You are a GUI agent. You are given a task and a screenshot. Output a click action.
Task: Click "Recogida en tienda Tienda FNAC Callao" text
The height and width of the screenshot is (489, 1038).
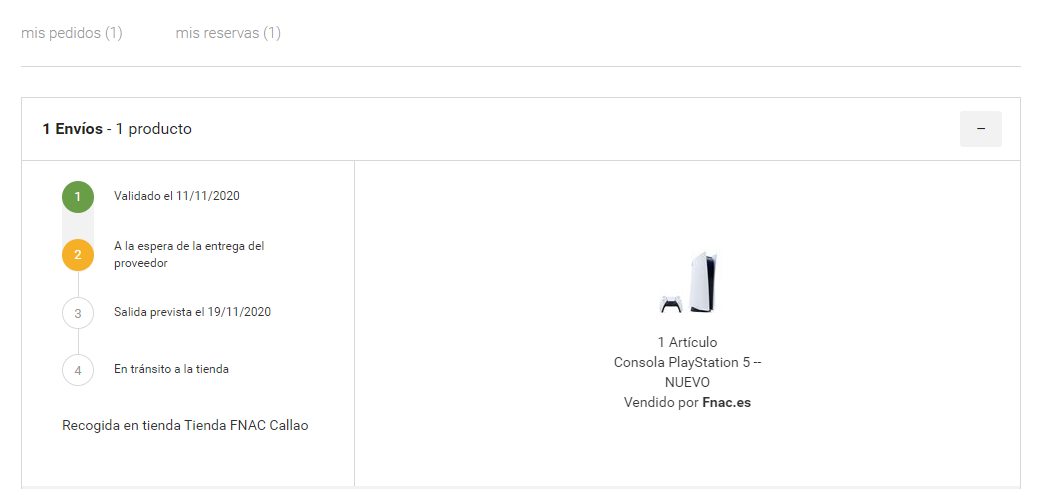[185, 425]
